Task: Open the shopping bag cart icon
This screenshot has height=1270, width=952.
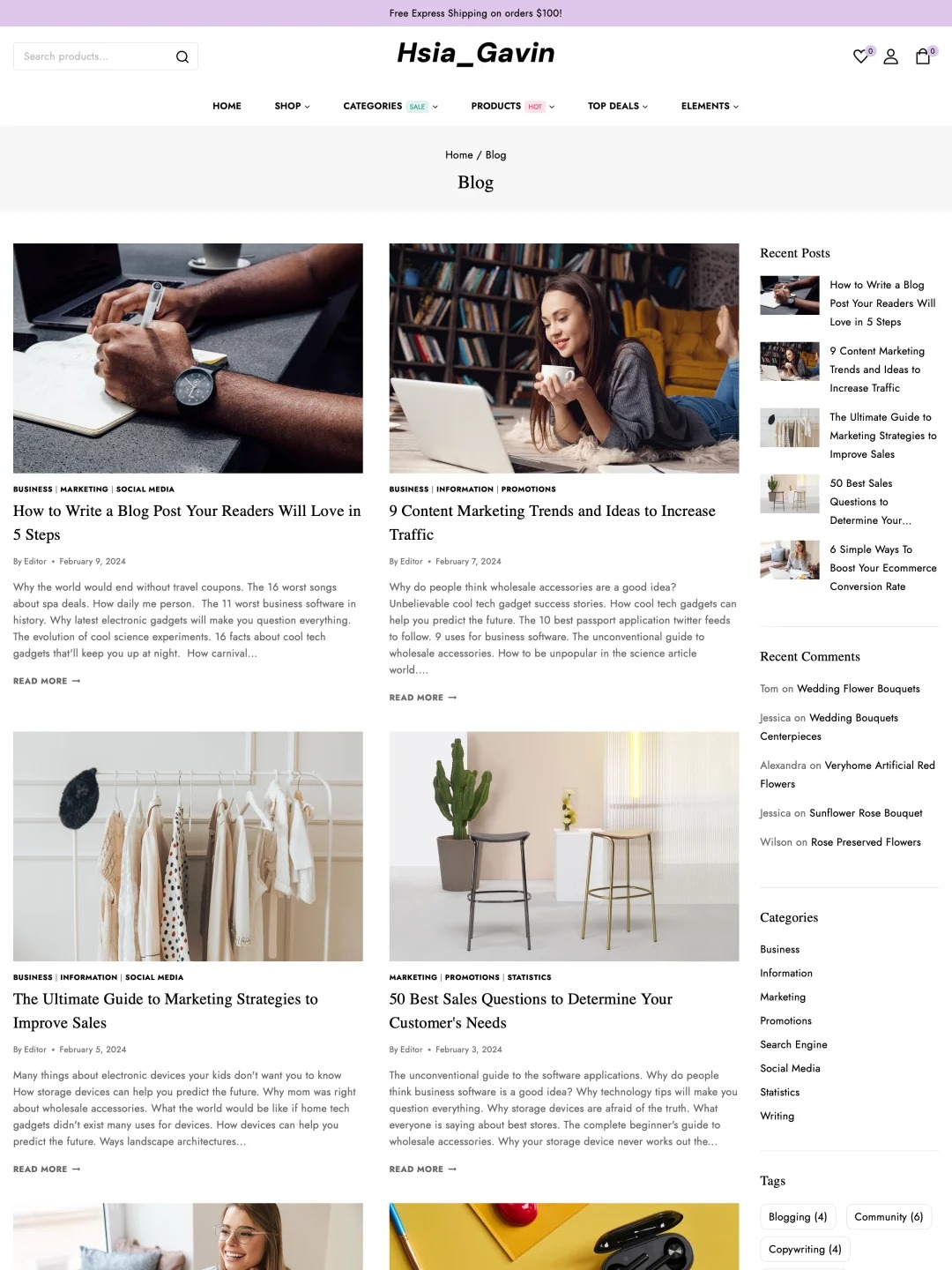Action: (923, 56)
